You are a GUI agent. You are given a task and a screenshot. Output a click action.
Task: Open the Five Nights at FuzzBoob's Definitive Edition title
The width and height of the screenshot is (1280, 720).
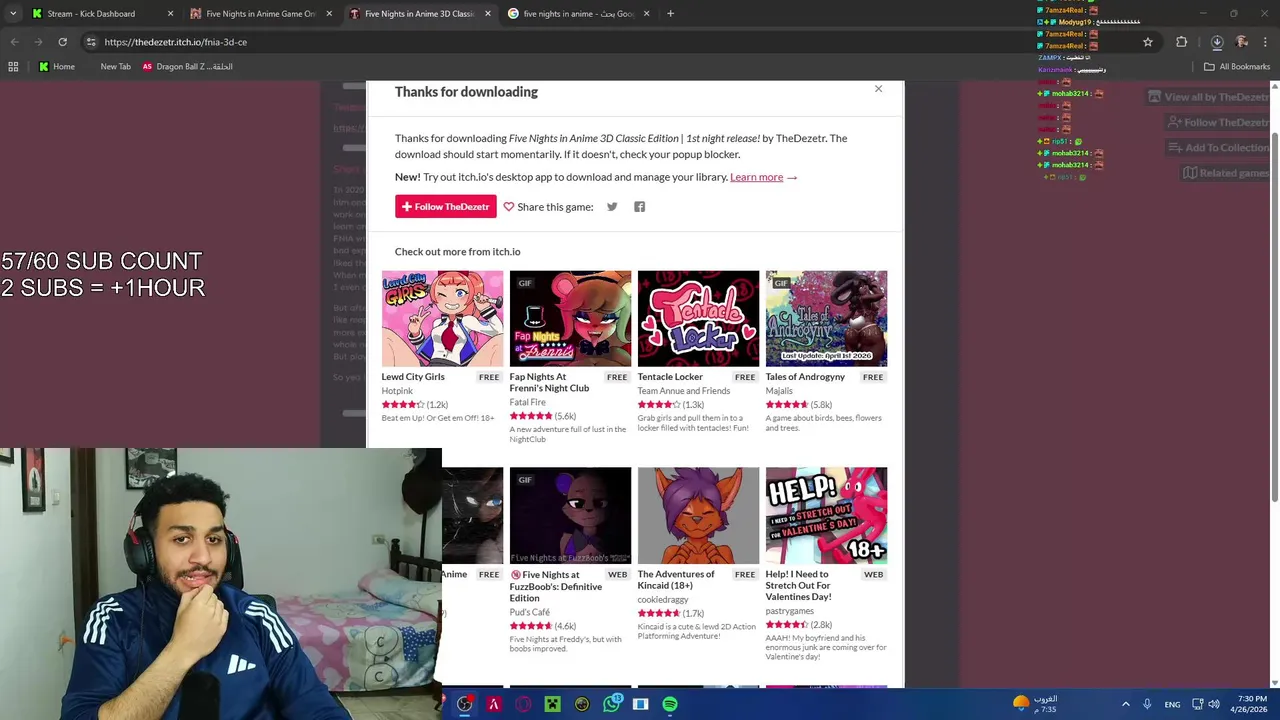pyautogui.click(x=556, y=586)
